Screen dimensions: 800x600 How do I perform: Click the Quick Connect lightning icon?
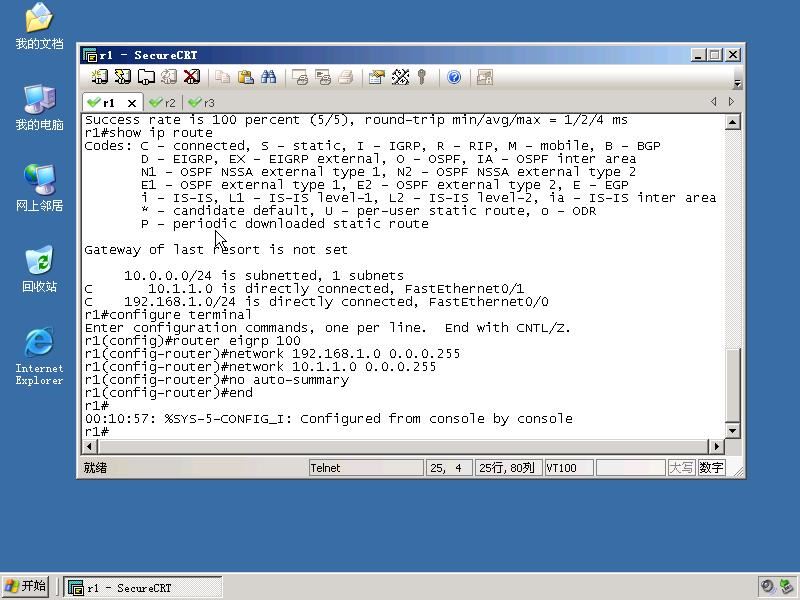point(122,77)
